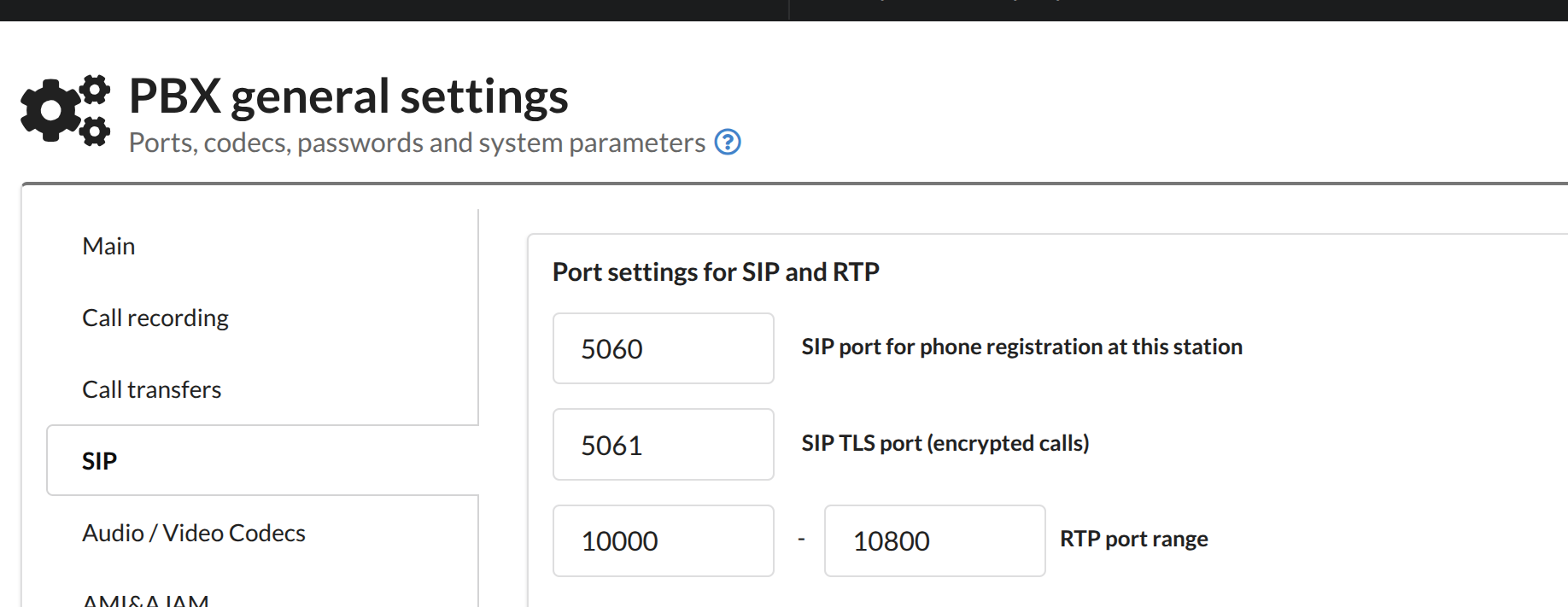Go to Audio / Video Codecs tab
The height and width of the screenshot is (607, 1568).
(194, 533)
